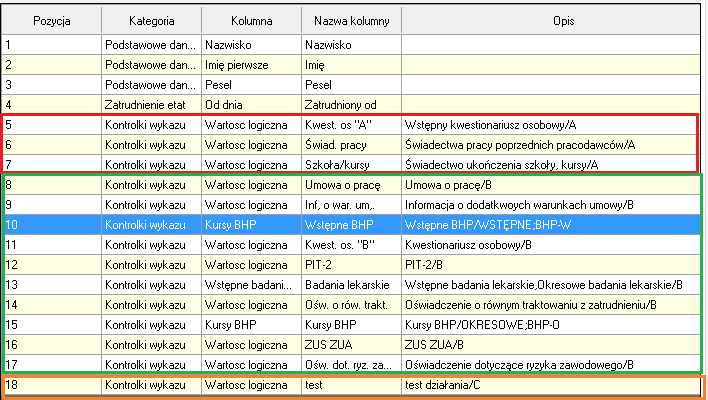The width and height of the screenshot is (708, 400).
Task: Select the 'Ośw. dot. ryz. za...' cell
Action: click(351, 365)
